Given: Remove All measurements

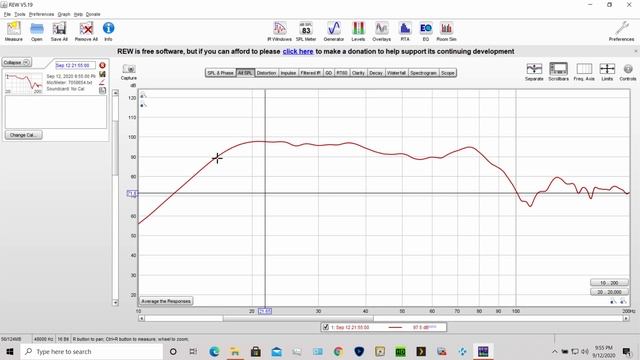Looking at the screenshot, I should (x=86, y=31).
